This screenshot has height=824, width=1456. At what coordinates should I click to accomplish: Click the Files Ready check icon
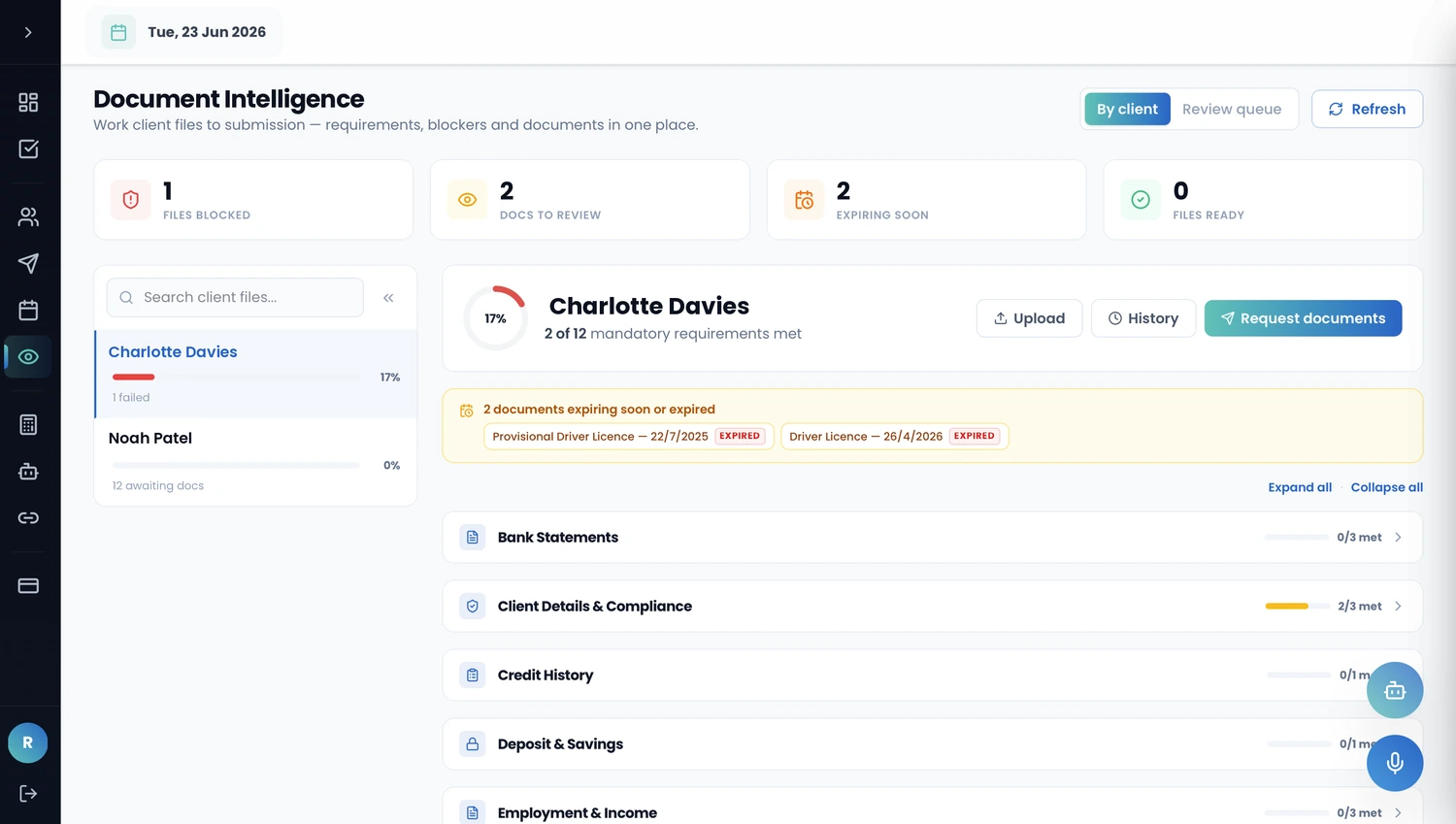(1141, 200)
